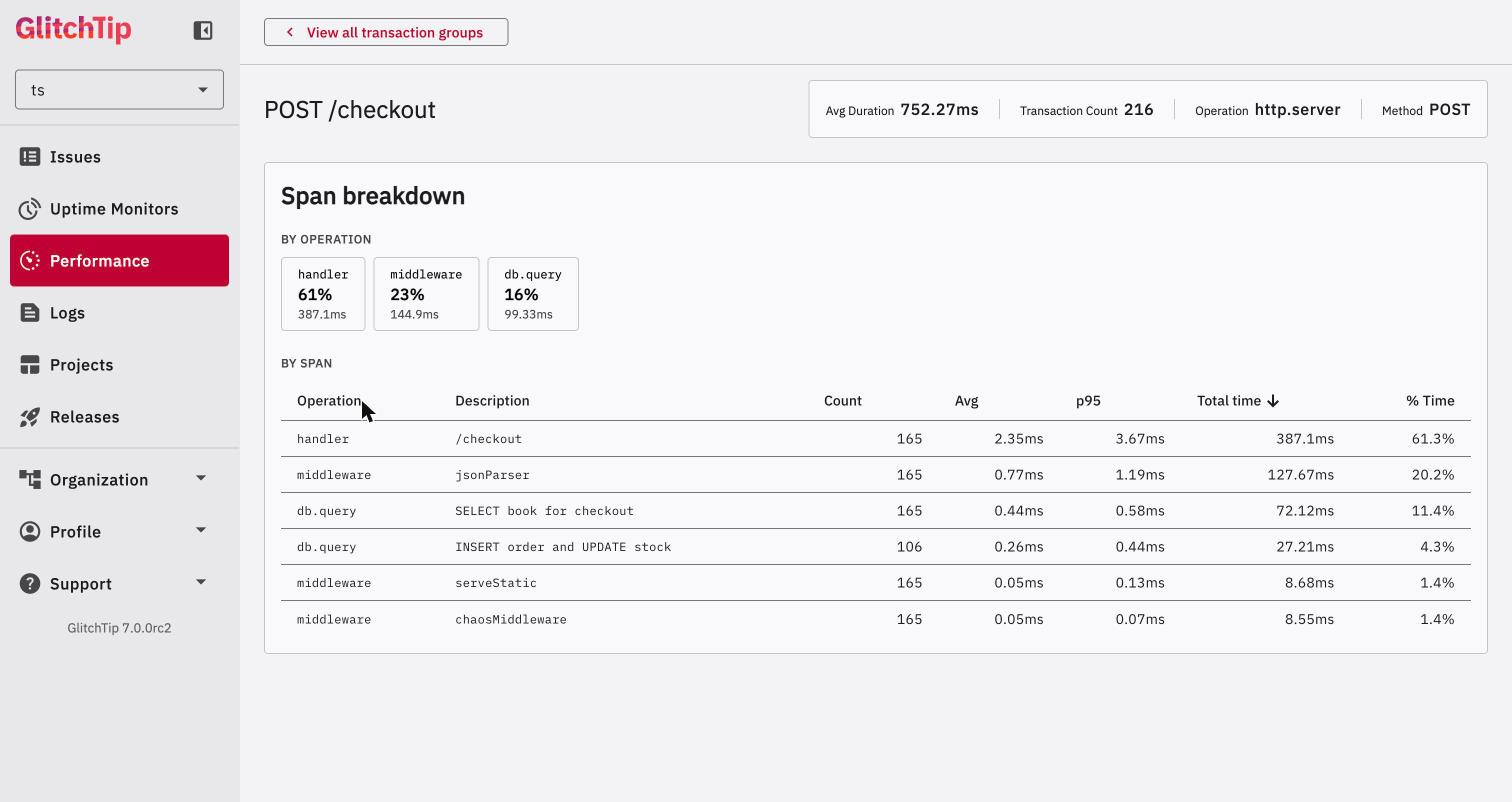Select the db.query operation card
This screenshot has height=802, width=1512.
(x=533, y=294)
